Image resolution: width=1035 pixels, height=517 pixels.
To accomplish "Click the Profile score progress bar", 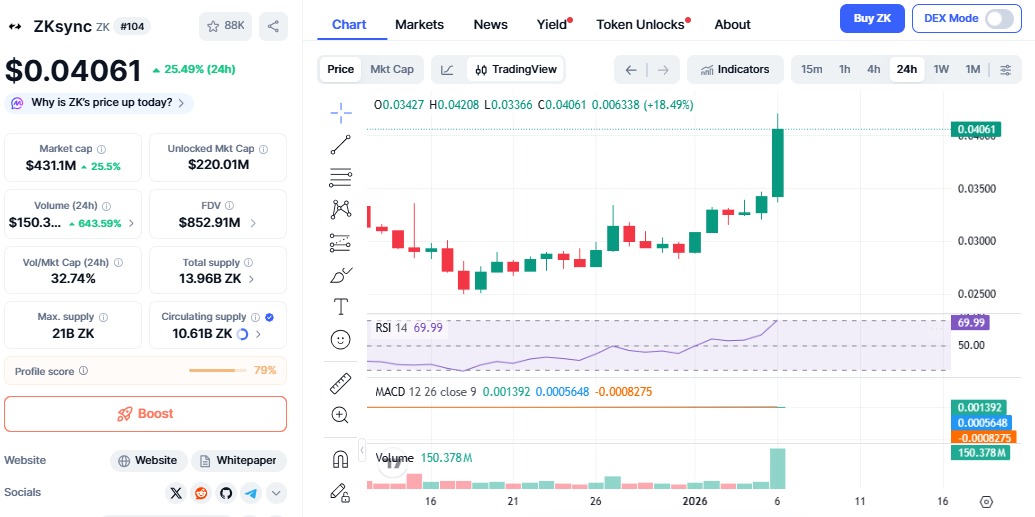I will (218, 371).
